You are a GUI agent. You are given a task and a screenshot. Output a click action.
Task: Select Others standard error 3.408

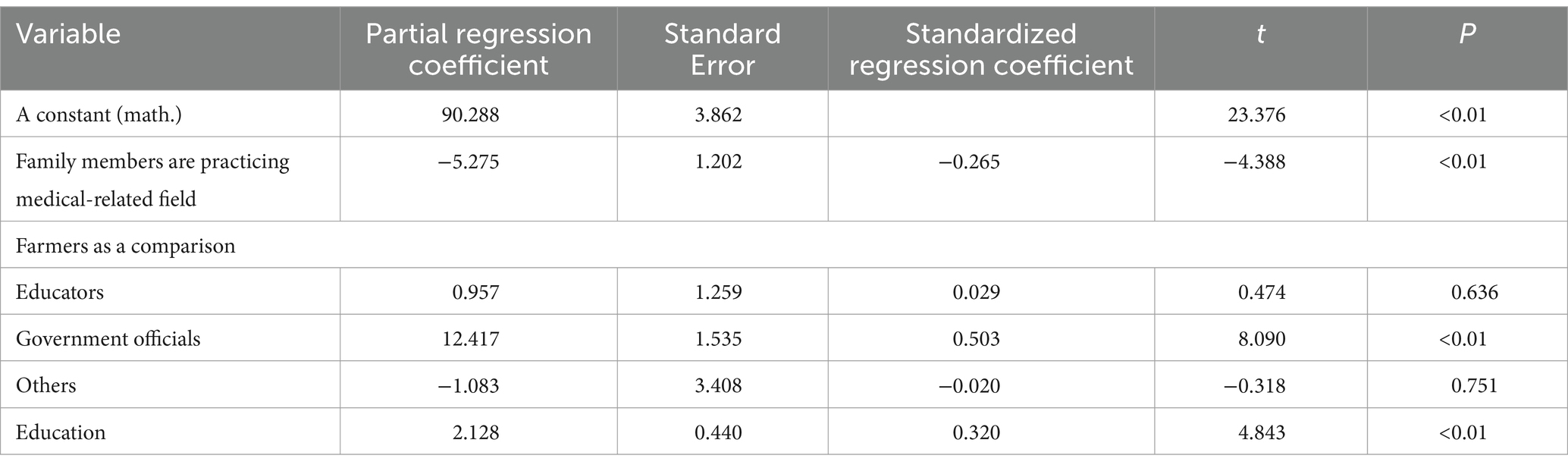[x=718, y=385]
